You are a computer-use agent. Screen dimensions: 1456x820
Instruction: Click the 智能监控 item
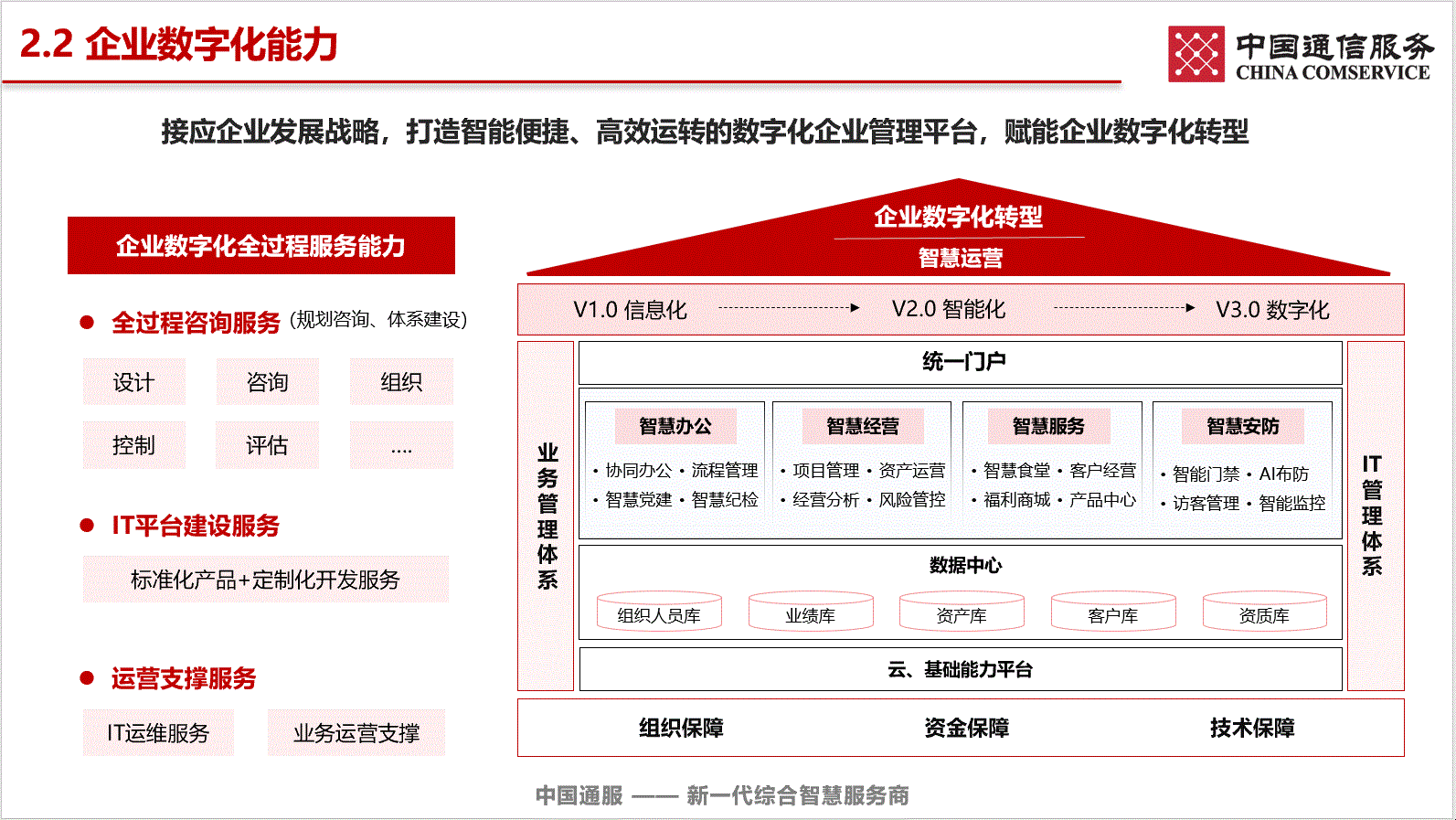[1292, 503]
